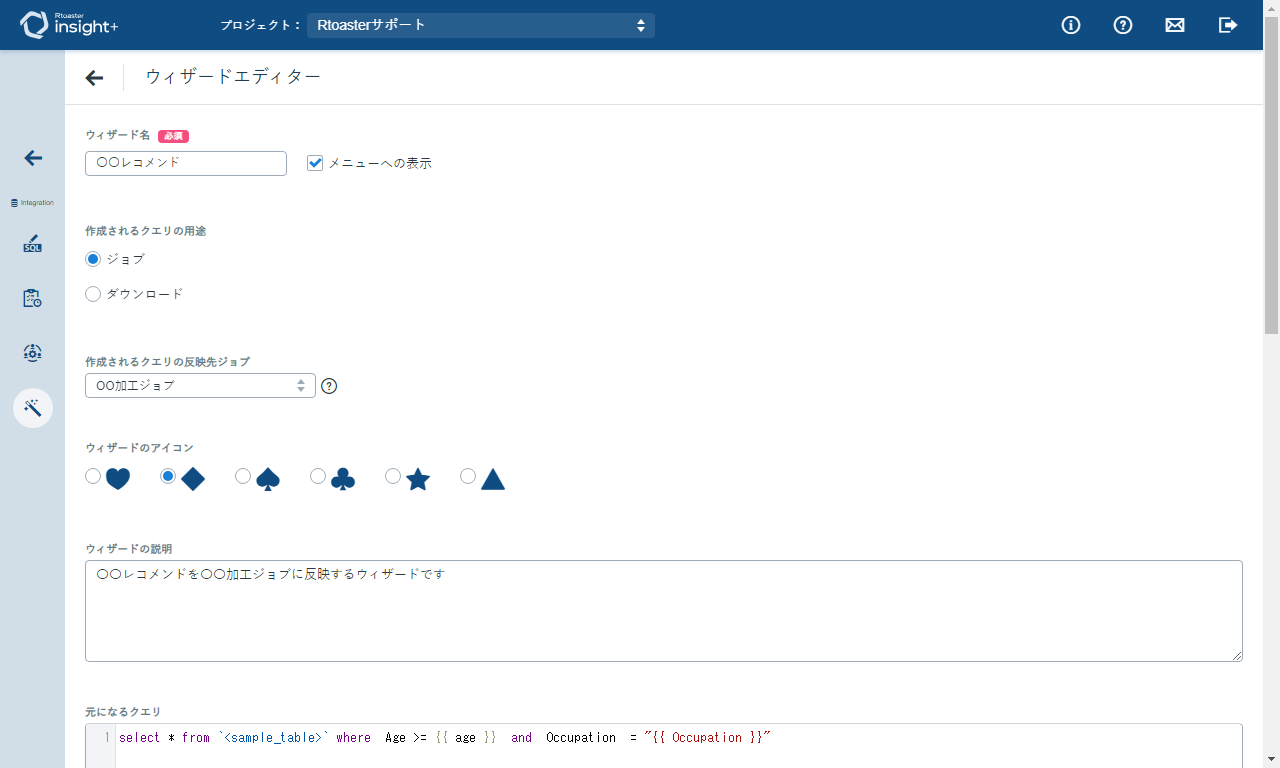Select the diamond wizard icon

click(168, 476)
